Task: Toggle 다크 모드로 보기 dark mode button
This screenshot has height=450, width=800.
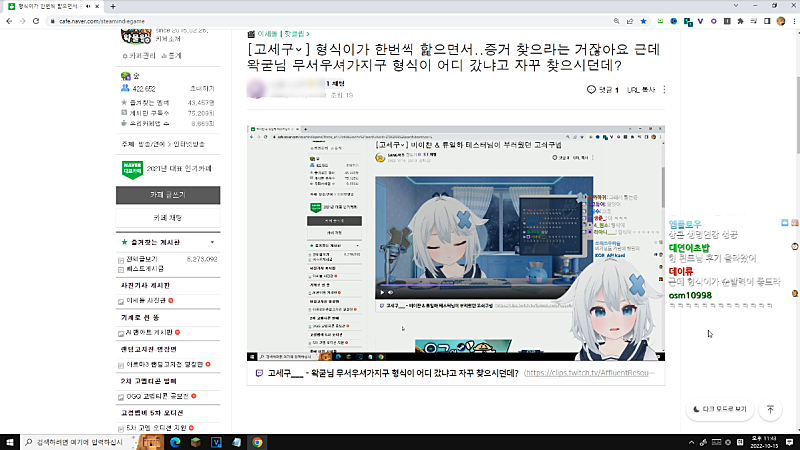Action: 720,409
